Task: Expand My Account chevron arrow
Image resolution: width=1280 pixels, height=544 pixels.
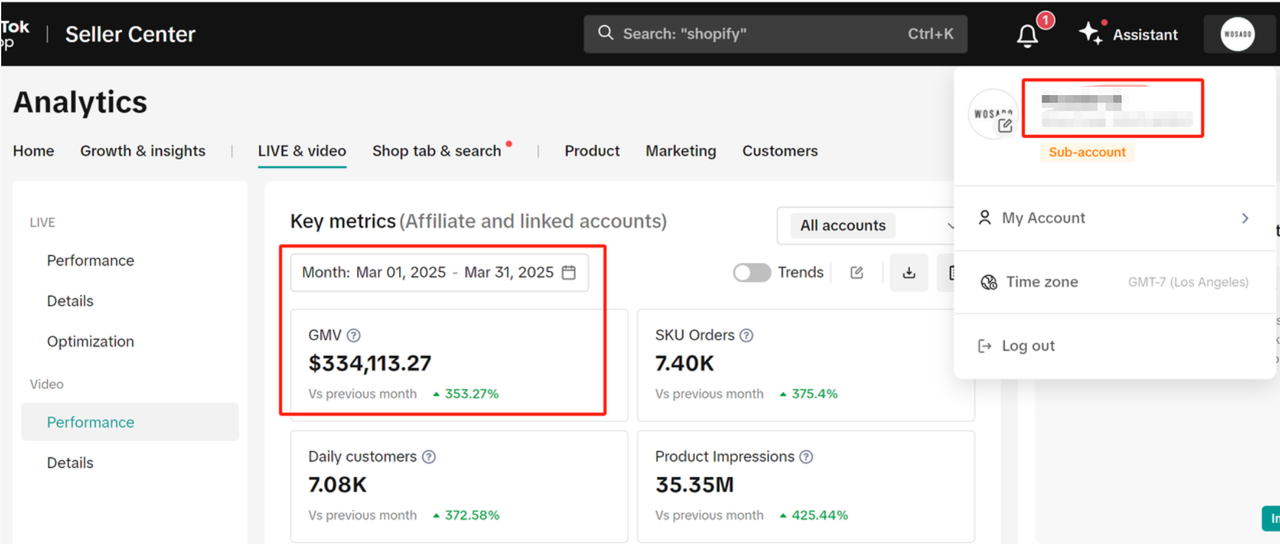Action: (1245, 218)
